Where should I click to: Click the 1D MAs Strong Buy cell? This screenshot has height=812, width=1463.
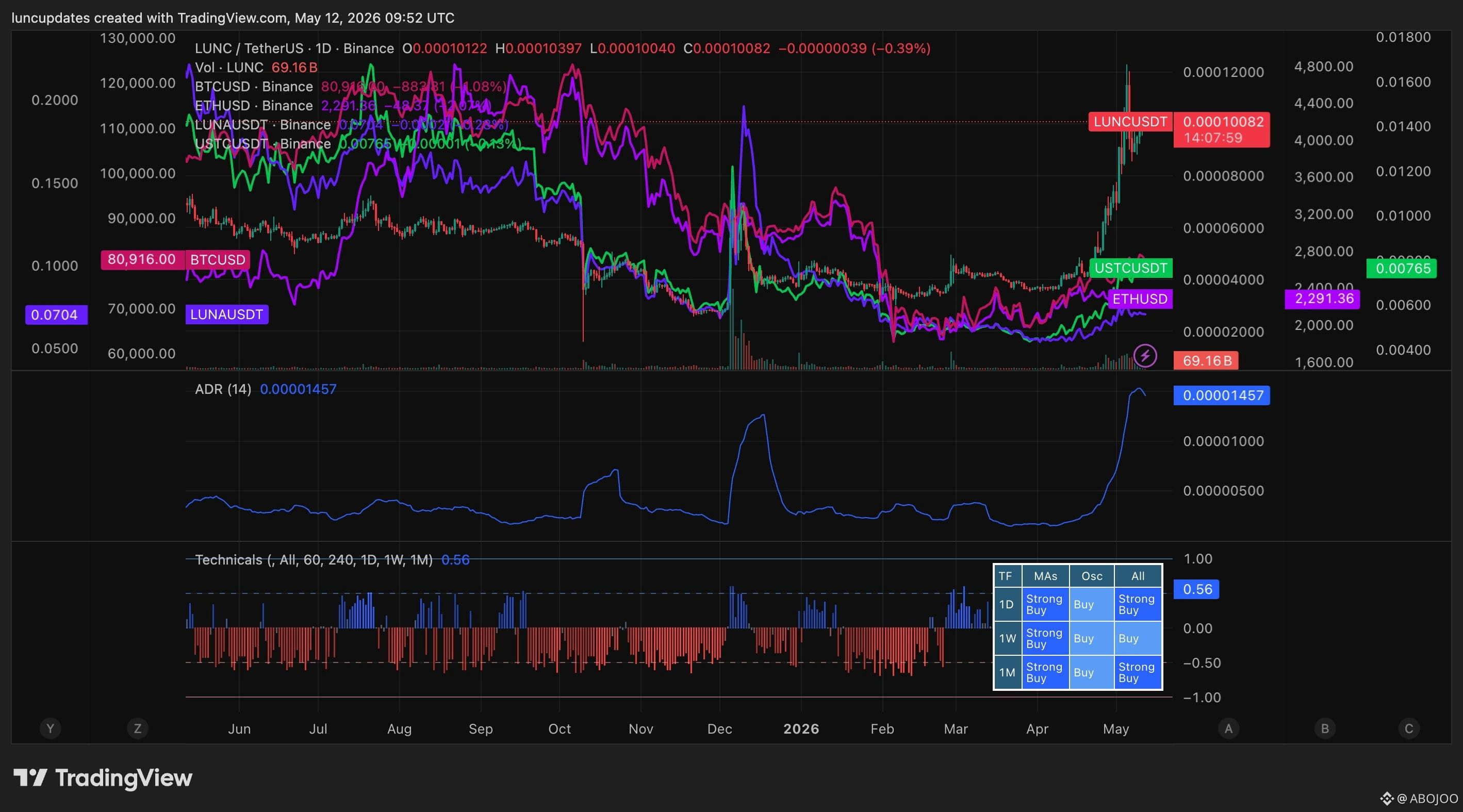(x=1046, y=604)
